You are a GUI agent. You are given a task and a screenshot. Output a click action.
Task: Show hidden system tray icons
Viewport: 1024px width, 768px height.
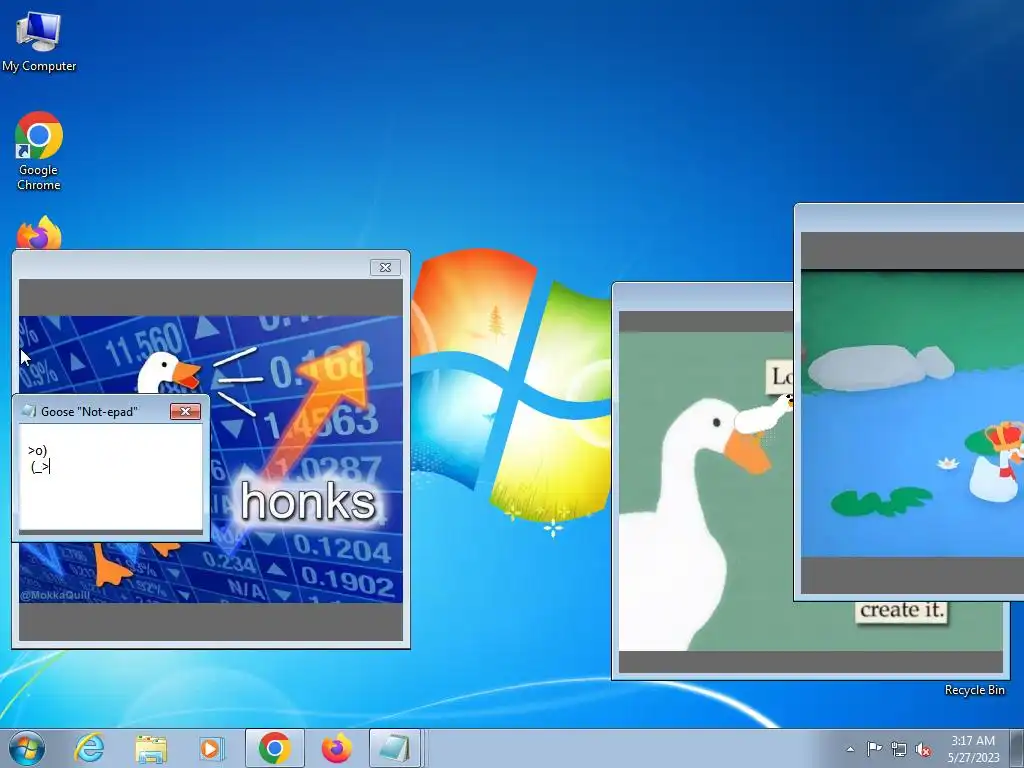tap(850, 749)
